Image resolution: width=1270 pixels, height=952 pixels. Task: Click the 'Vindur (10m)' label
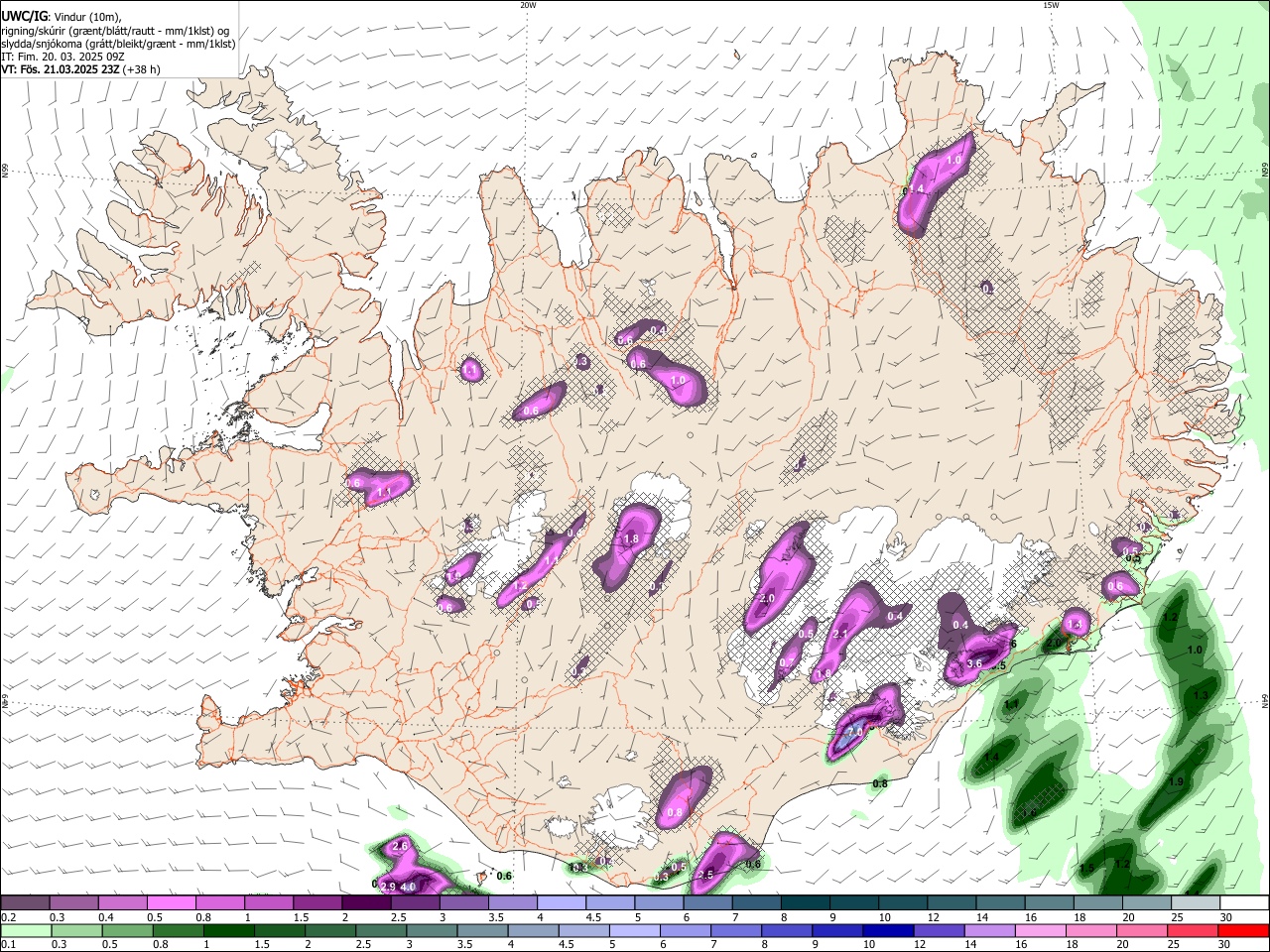(86, 16)
